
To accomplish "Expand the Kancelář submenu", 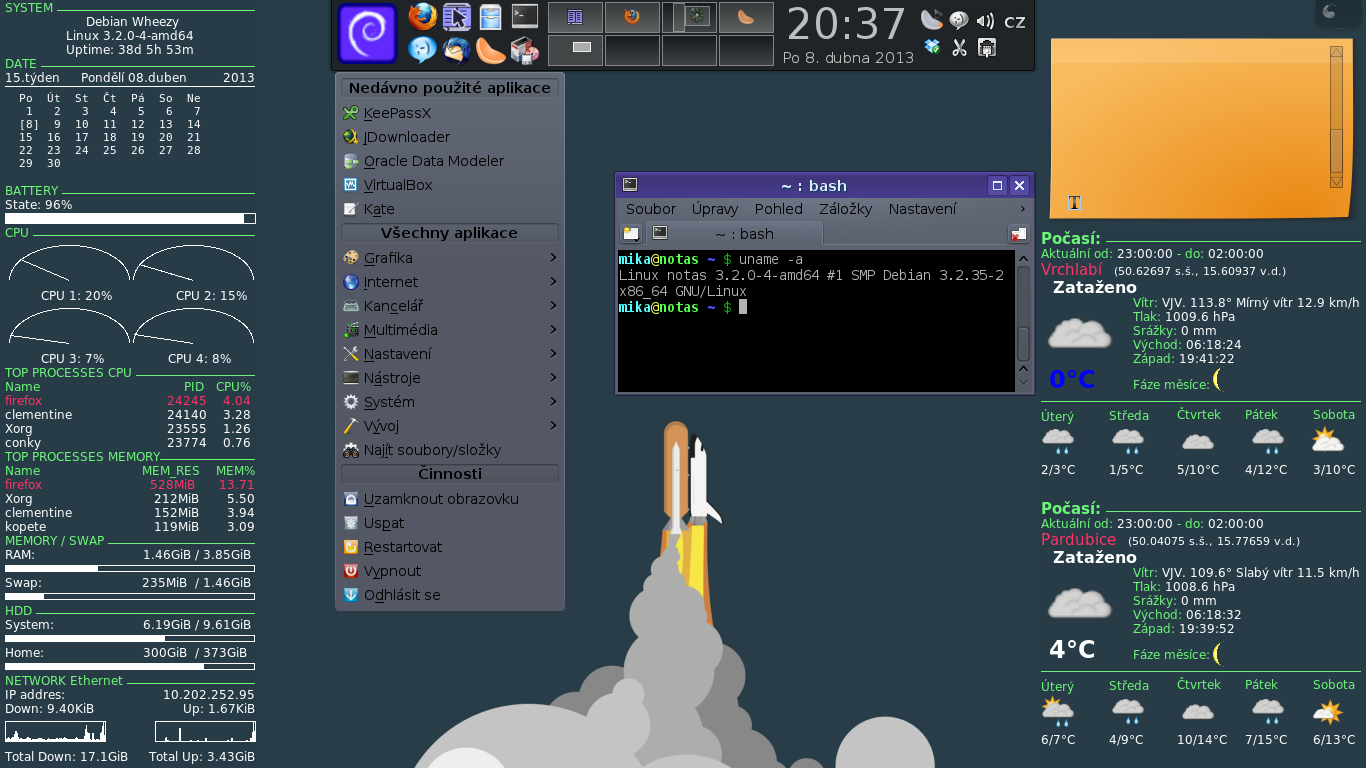I will (x=450, y=306).
